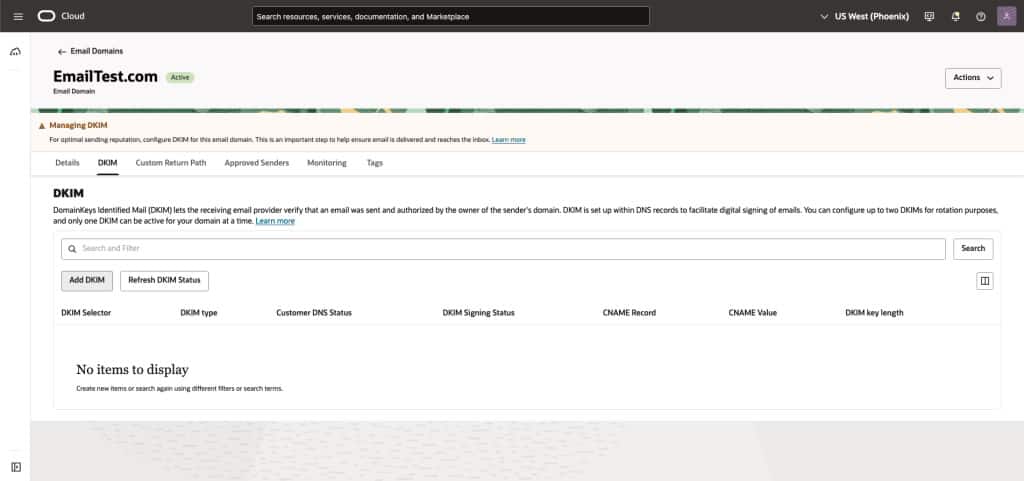Viewport: 1024px width, 481px height.
Task: Toggle the side panel icon at the bottom left
Action: (x=16, y=467)
